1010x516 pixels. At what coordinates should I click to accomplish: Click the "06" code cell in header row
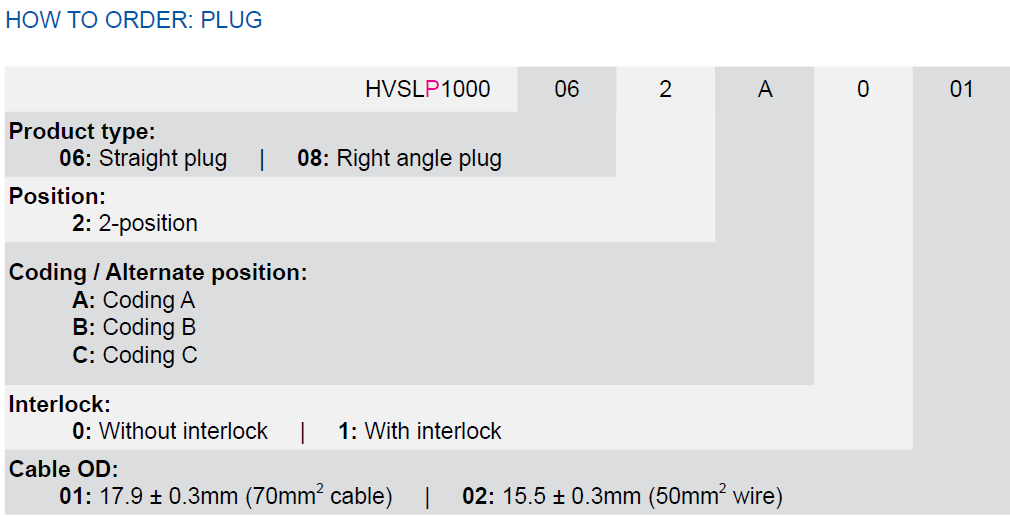pyautogui.click(x=566, y=89)
